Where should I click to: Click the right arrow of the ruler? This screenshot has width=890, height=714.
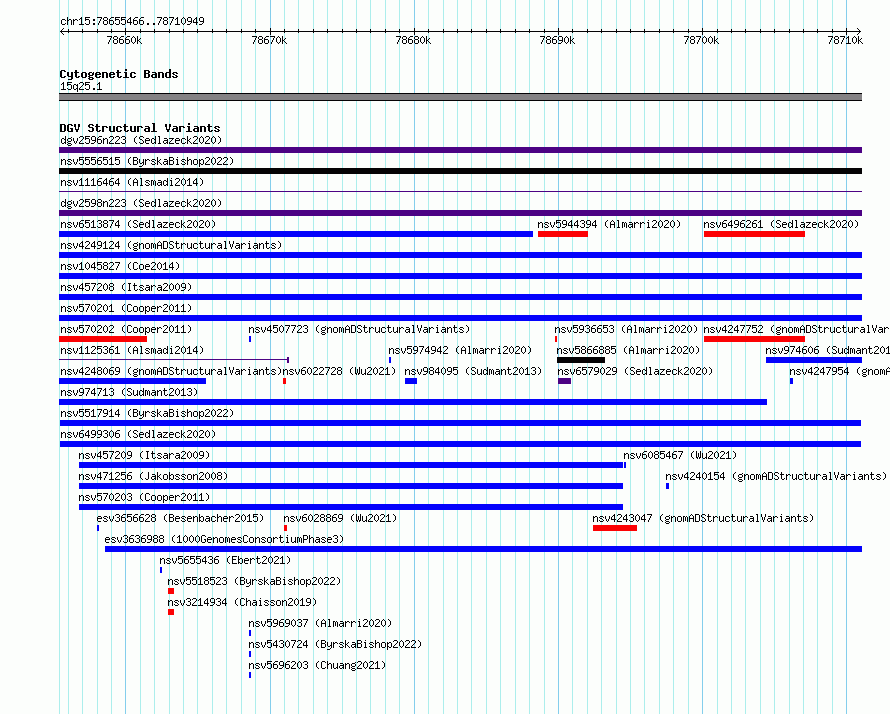point(858,31)
